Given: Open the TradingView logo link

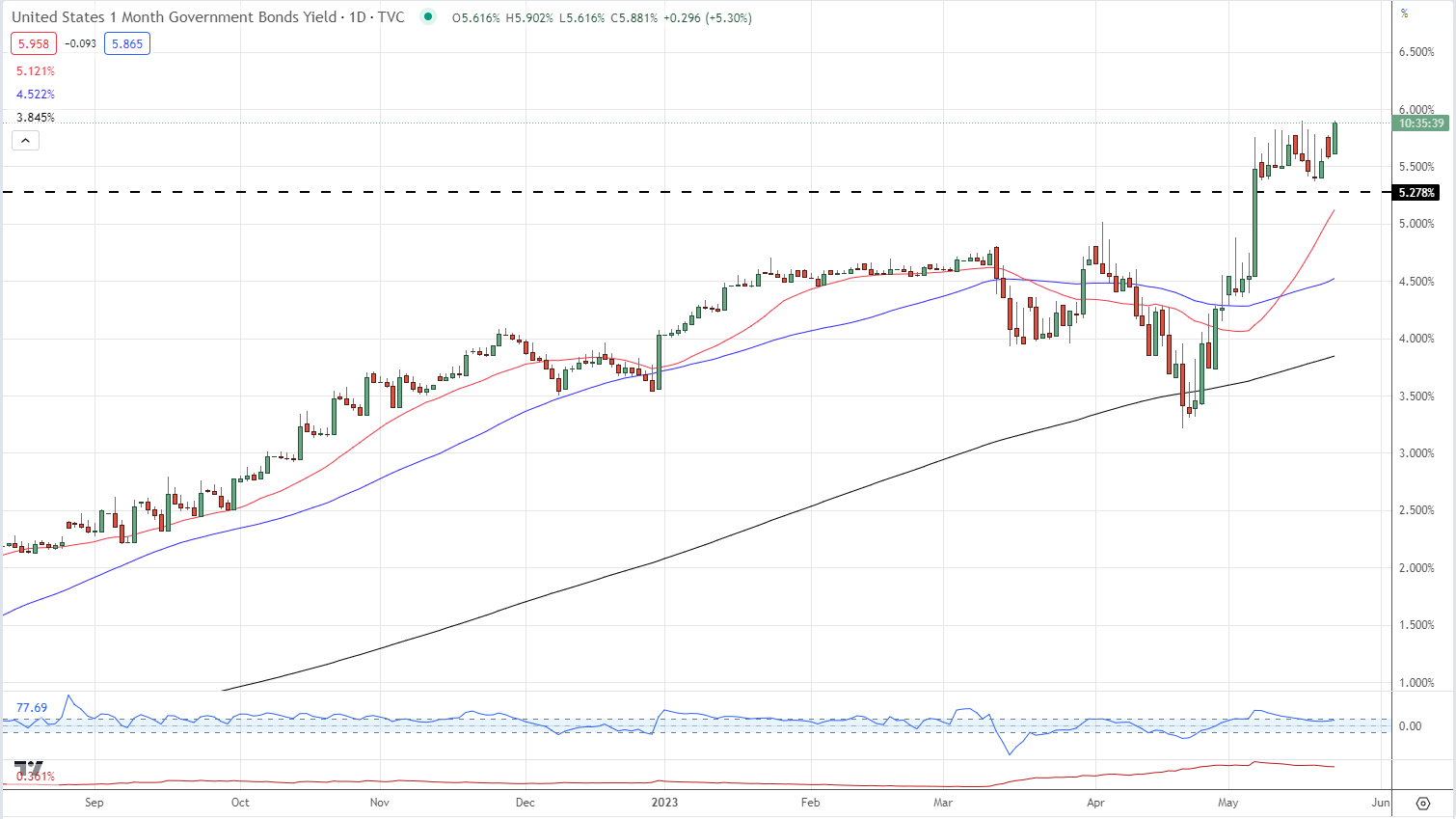Looking at the screenshot, I should [x=28, y=770].
